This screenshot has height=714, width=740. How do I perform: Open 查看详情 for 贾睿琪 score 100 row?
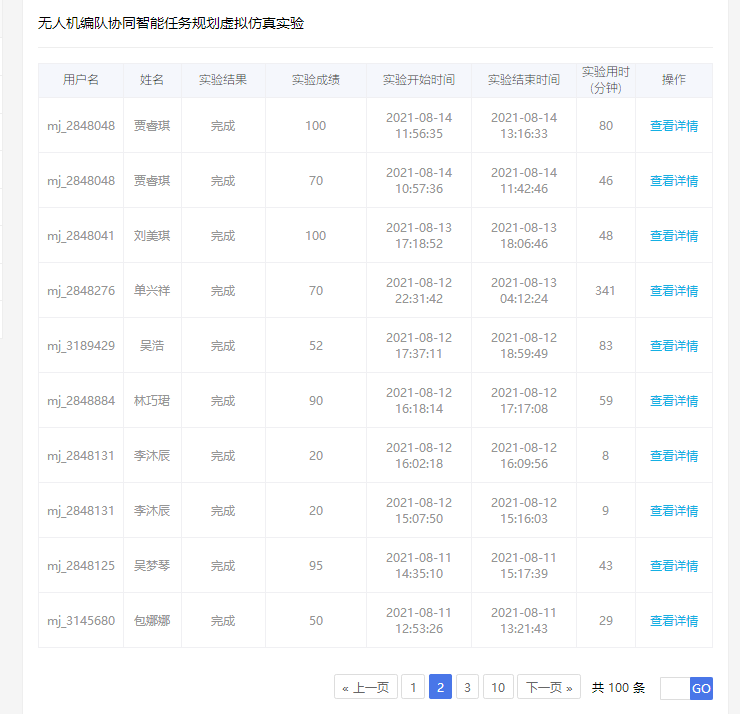673,126
